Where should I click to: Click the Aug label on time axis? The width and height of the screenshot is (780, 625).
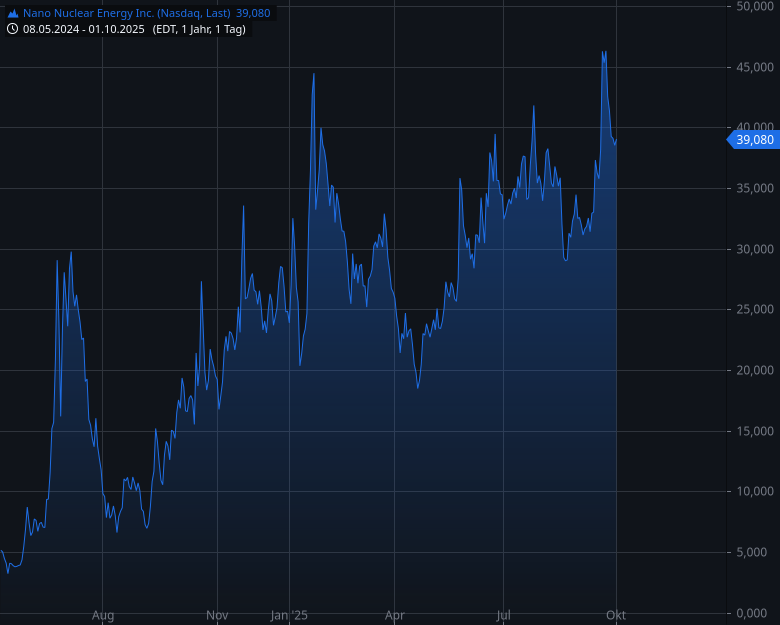click(x=103, y=615)
